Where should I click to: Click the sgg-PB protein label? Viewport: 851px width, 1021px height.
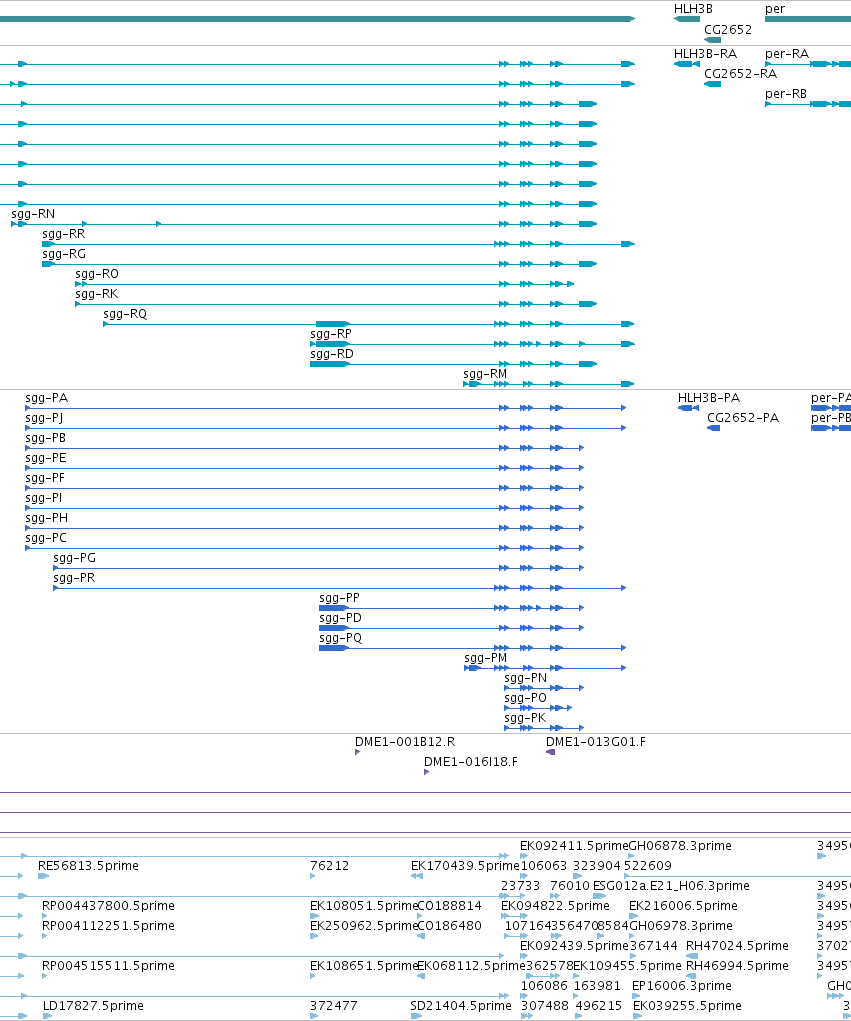(46, 439)
